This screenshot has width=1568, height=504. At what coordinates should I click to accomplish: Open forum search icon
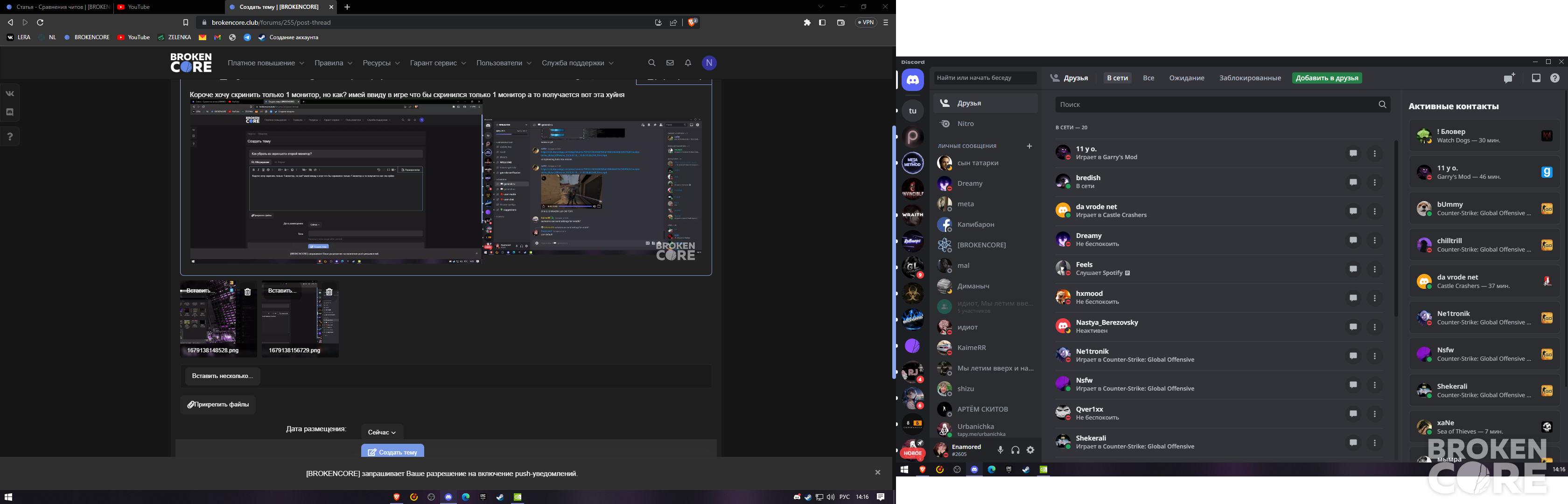pyautogui.click(x=652, y=63)
